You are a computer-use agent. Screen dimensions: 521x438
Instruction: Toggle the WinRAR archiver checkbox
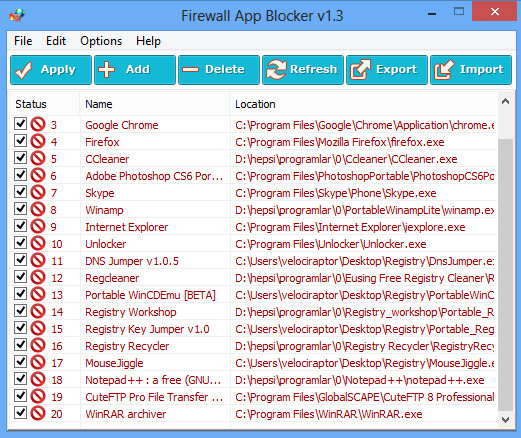point(20,412)
